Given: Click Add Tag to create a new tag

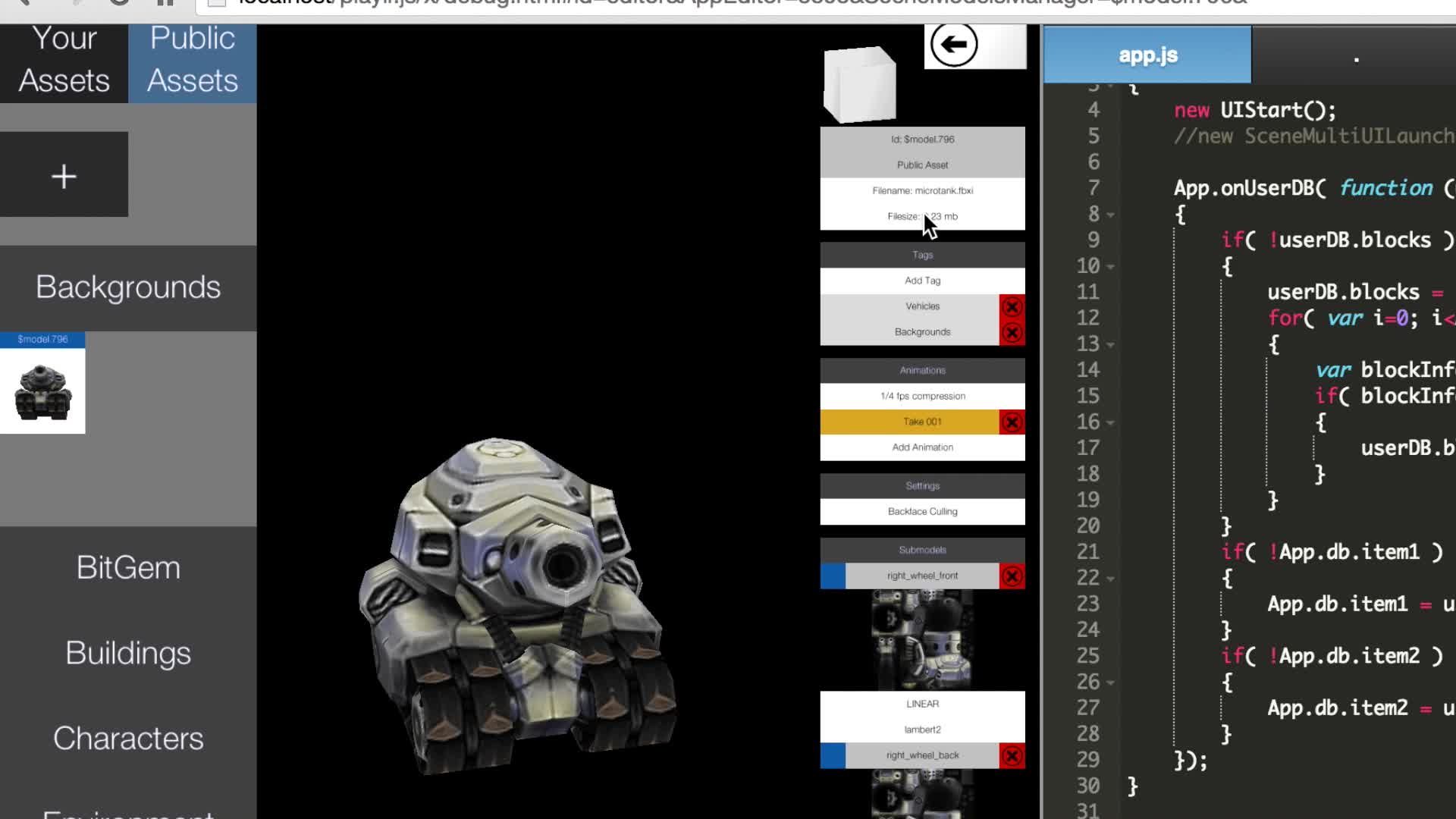Looking at the screenshot, I should click(922, 280).
